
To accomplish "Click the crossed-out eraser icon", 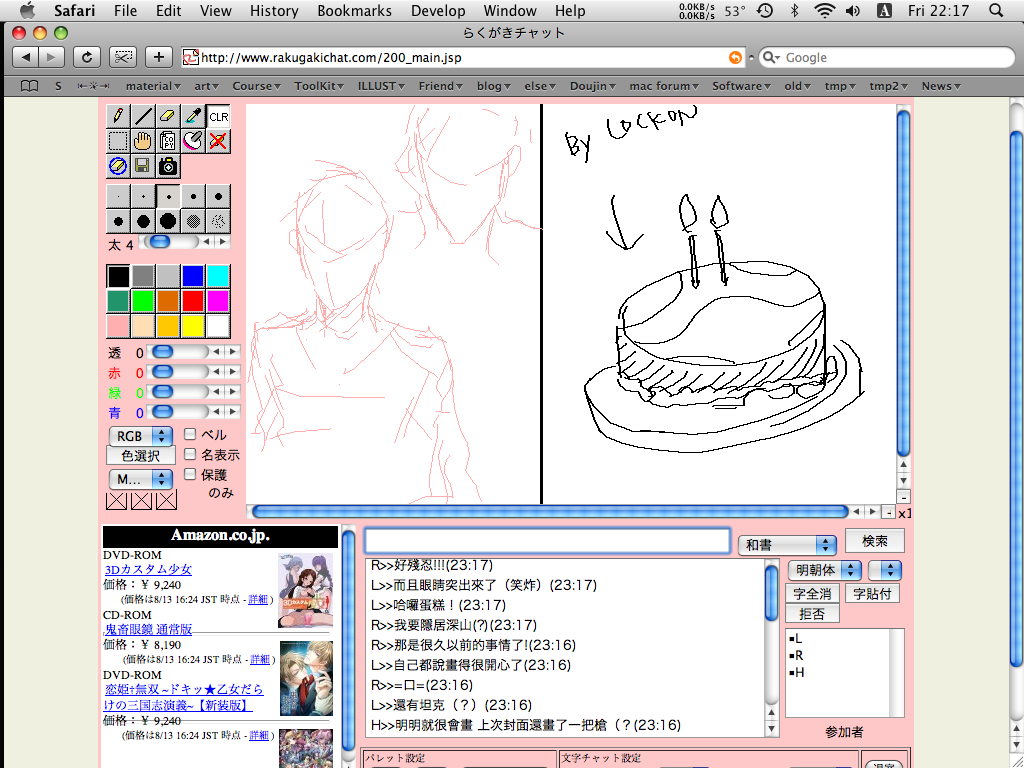I will click(x=218, y=141).
